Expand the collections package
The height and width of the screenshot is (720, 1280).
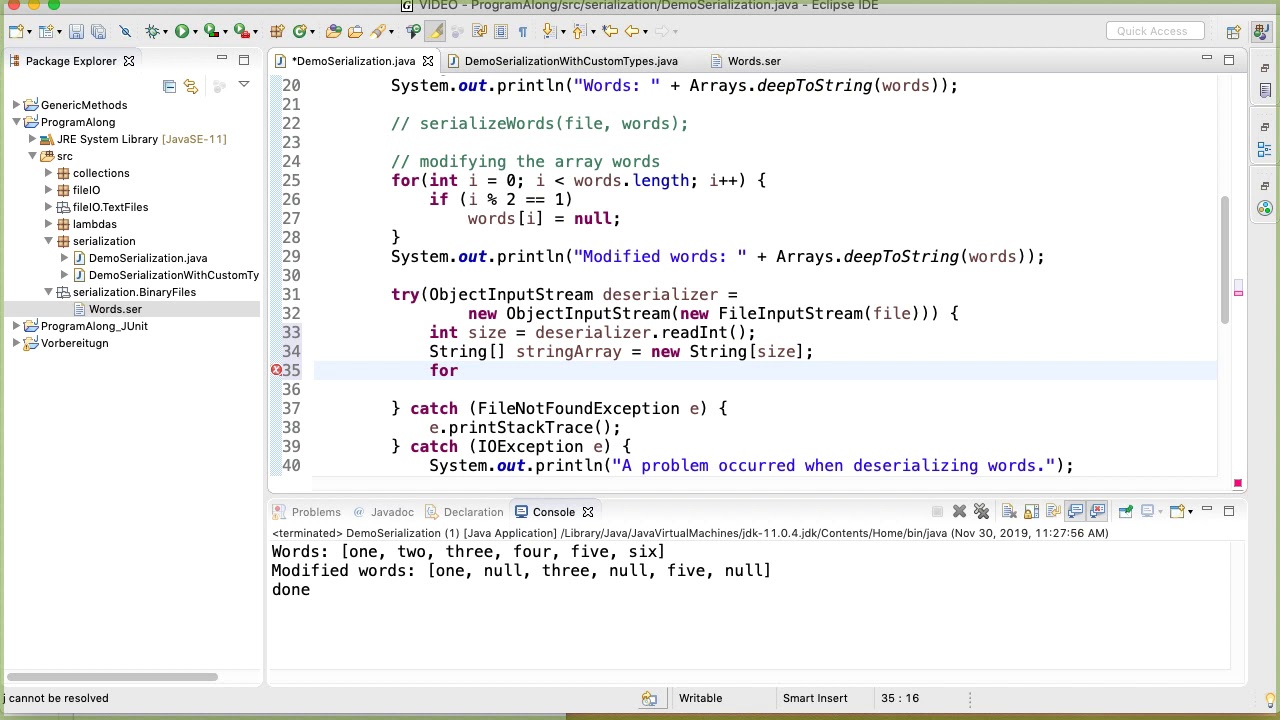[x=48, y=173]
